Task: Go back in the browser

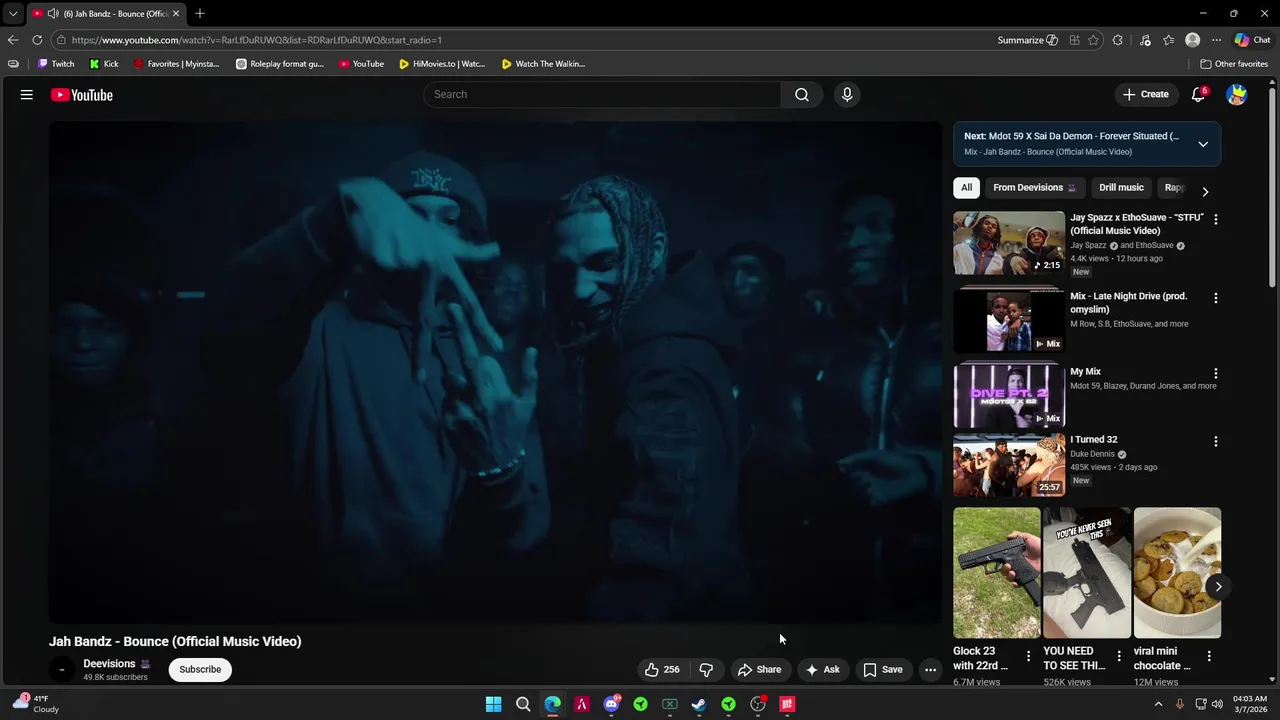Action: click(12, 40)
